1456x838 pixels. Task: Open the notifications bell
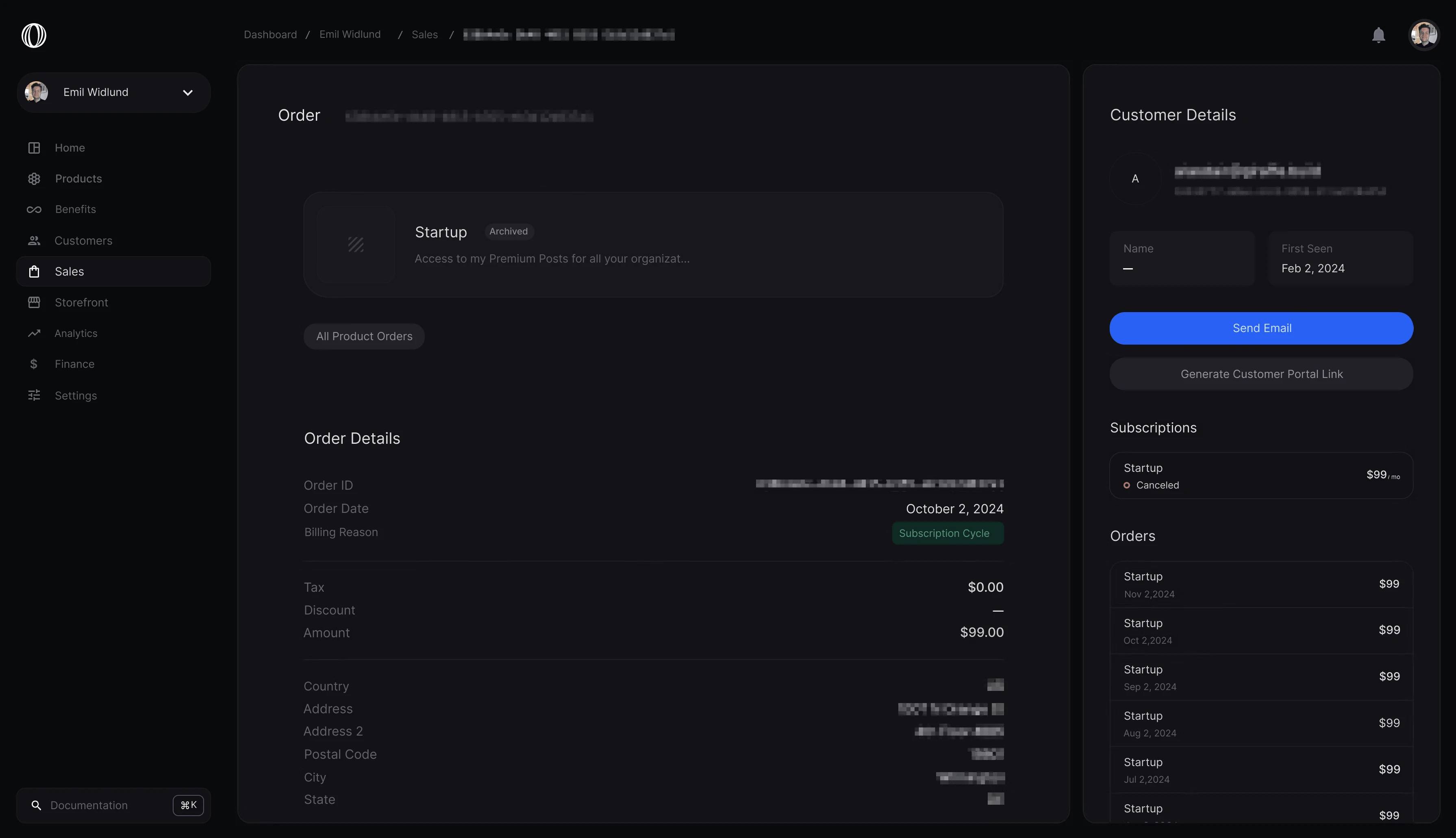click(x=1378, y=35)
